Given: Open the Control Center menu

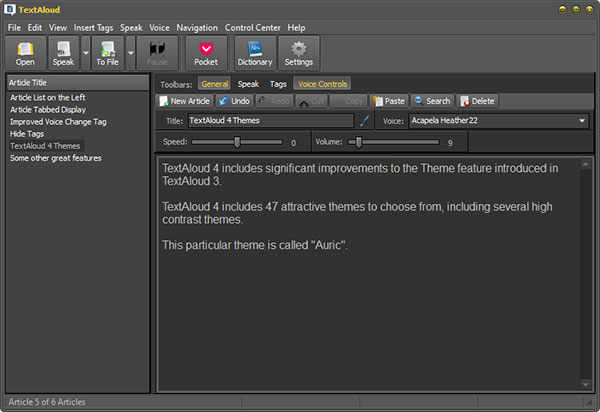Looking at the screenshot, I should 252,28.
